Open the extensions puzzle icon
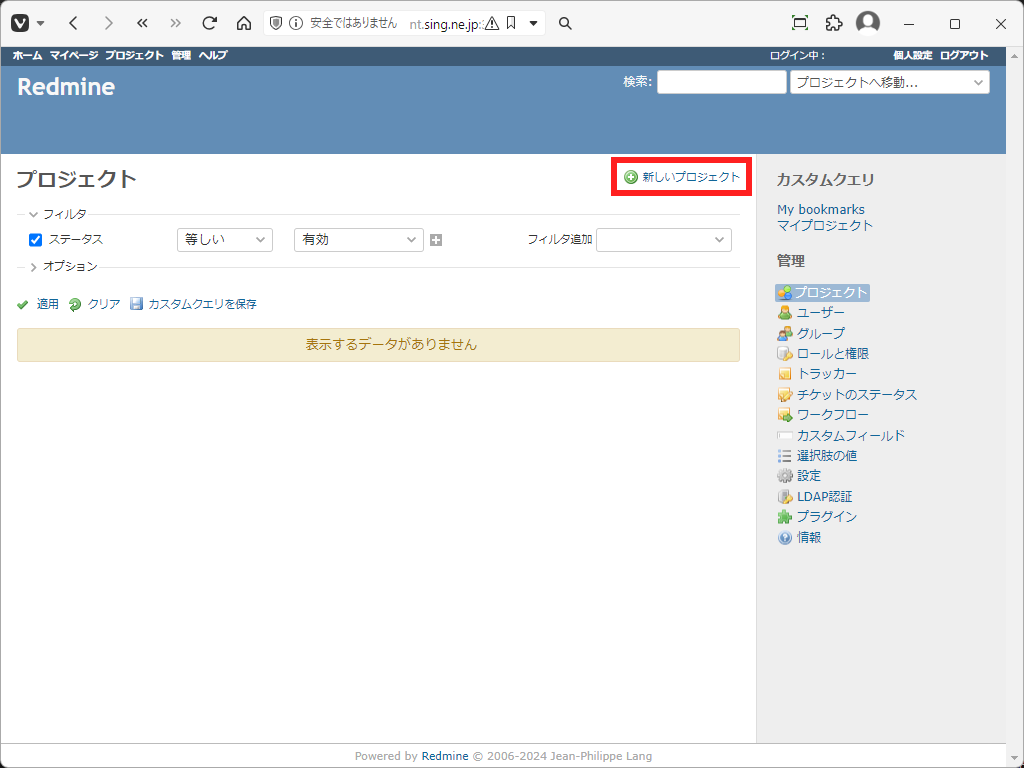 pos(834,23)
